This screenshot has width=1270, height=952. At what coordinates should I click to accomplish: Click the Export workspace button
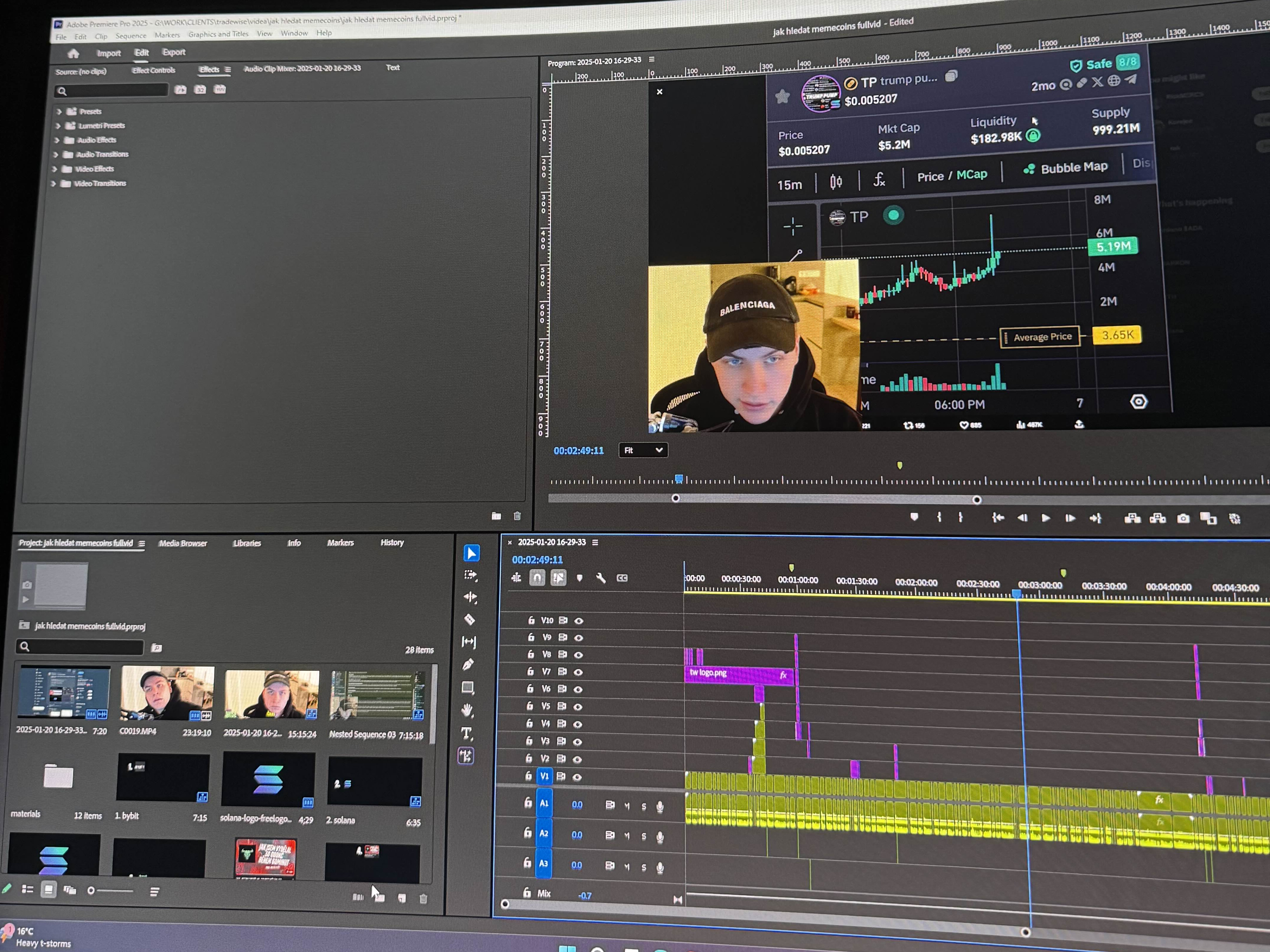point(173,52)
